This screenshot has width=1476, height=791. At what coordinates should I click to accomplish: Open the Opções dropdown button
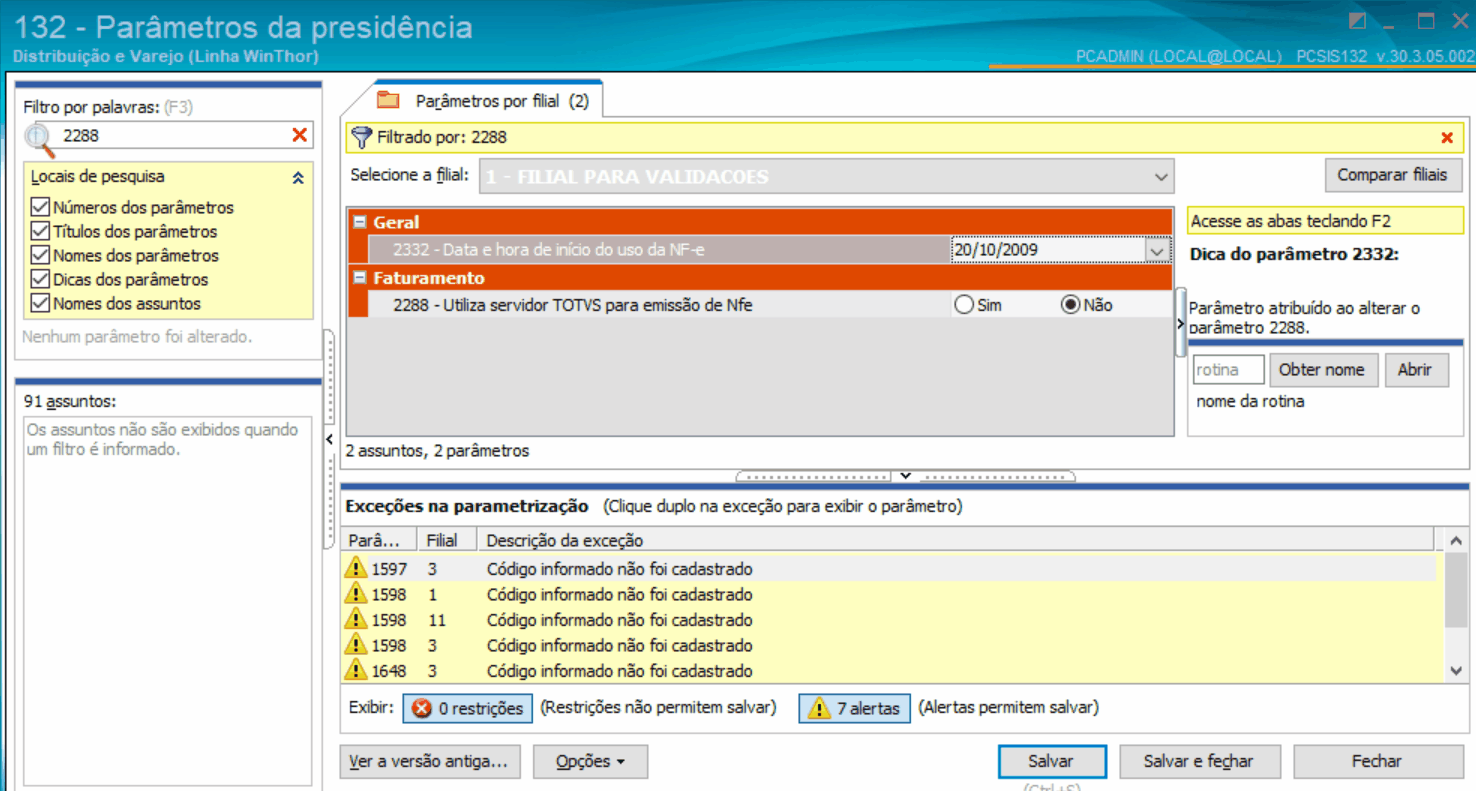(x=590, y=762)
